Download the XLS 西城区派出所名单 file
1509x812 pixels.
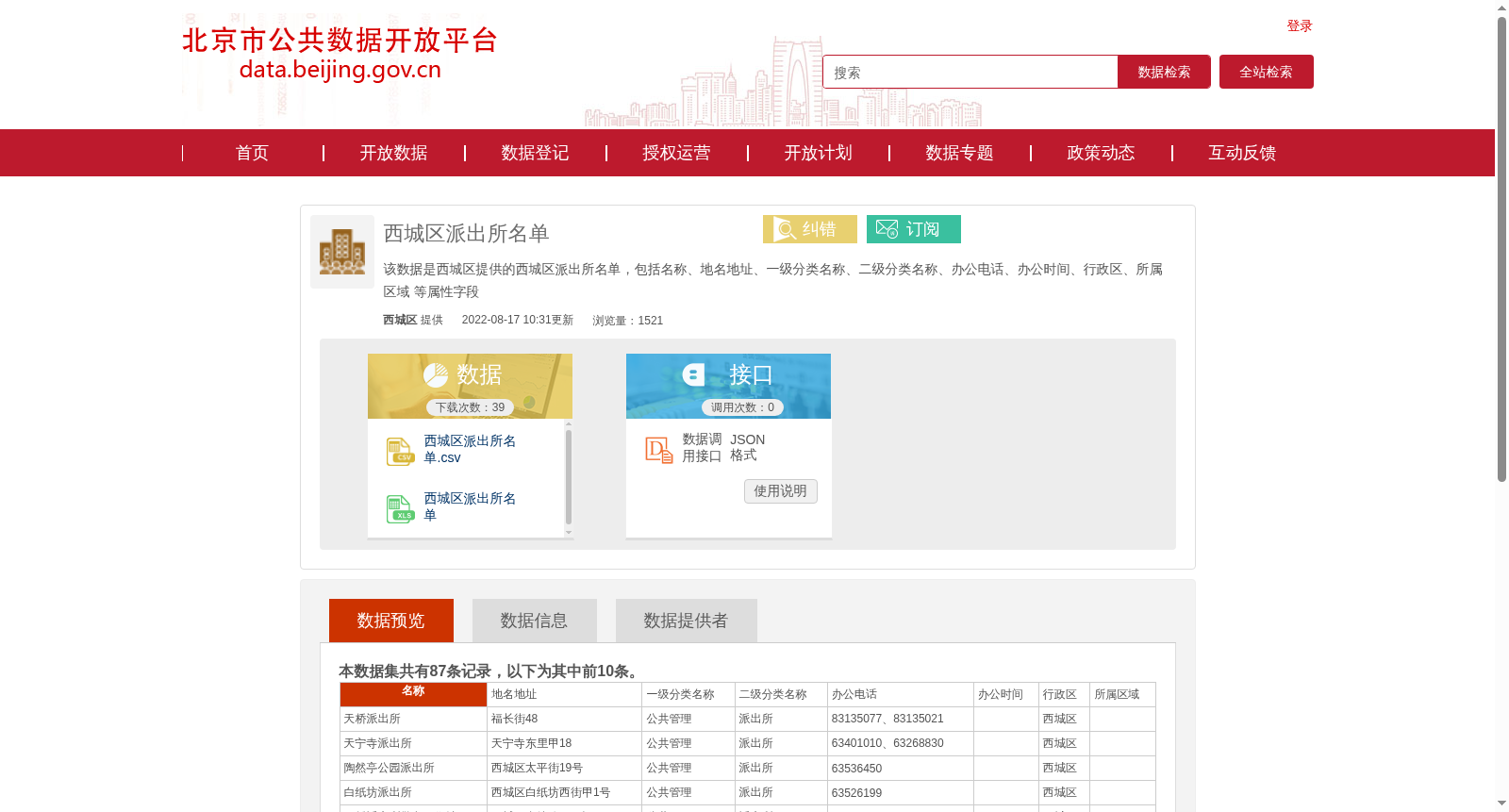pos(470,507)
